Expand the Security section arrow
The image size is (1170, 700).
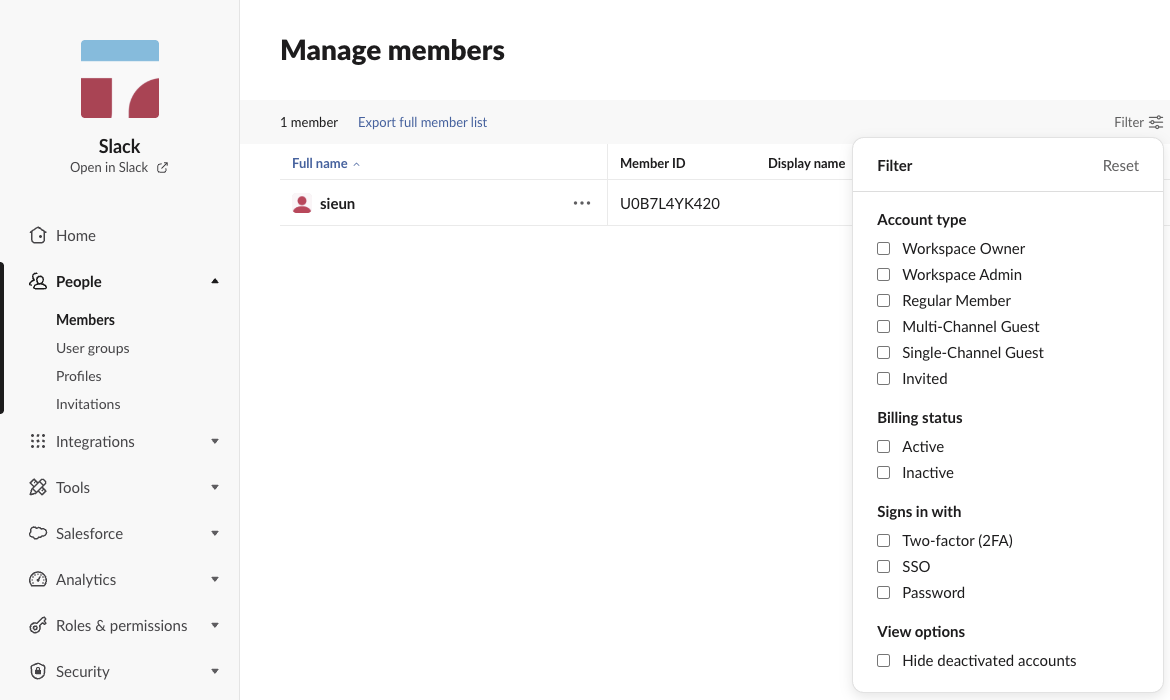[215, 671]
